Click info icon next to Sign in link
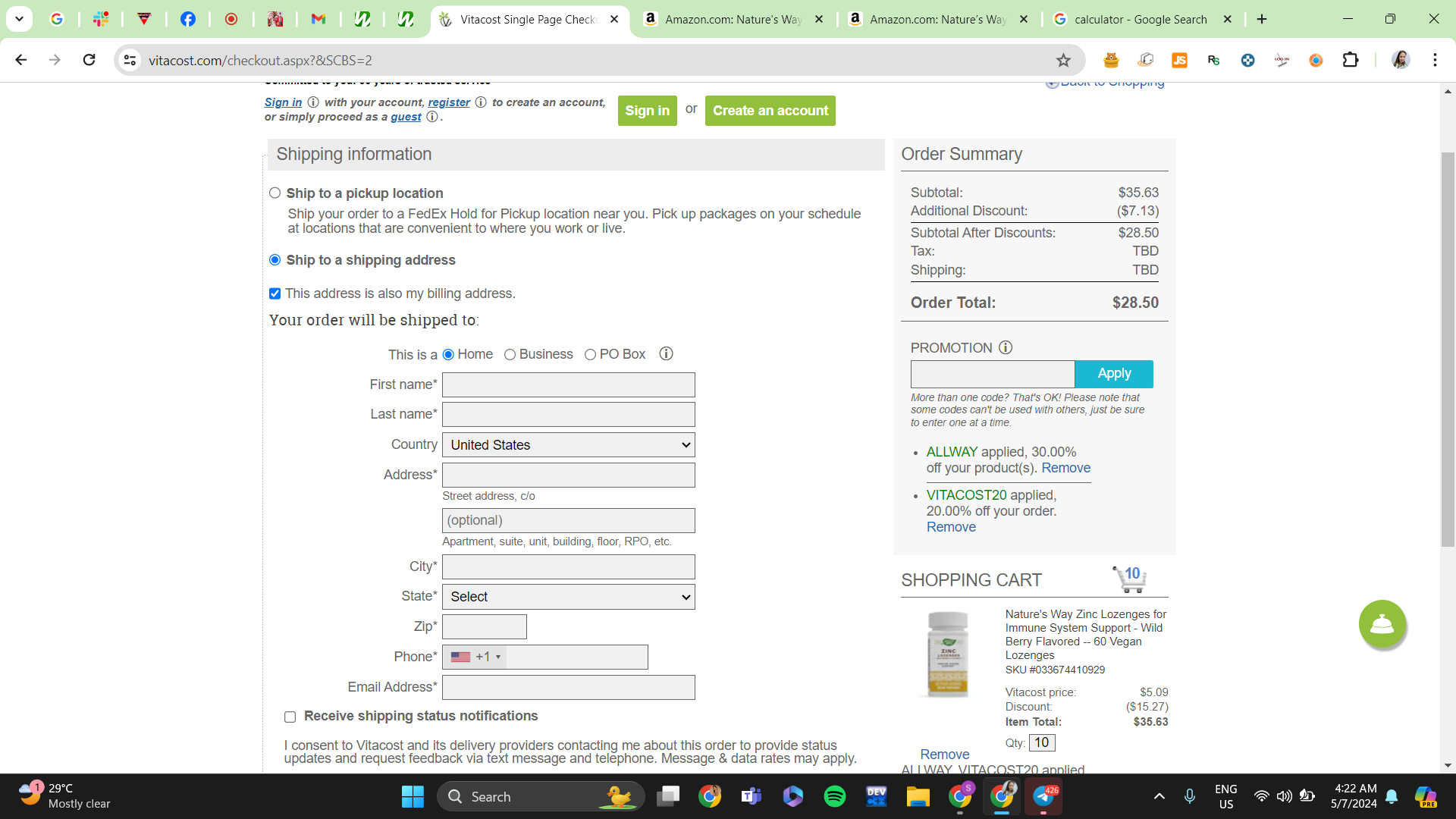This screenshot has height=819, width=1456. pos(312,102)
